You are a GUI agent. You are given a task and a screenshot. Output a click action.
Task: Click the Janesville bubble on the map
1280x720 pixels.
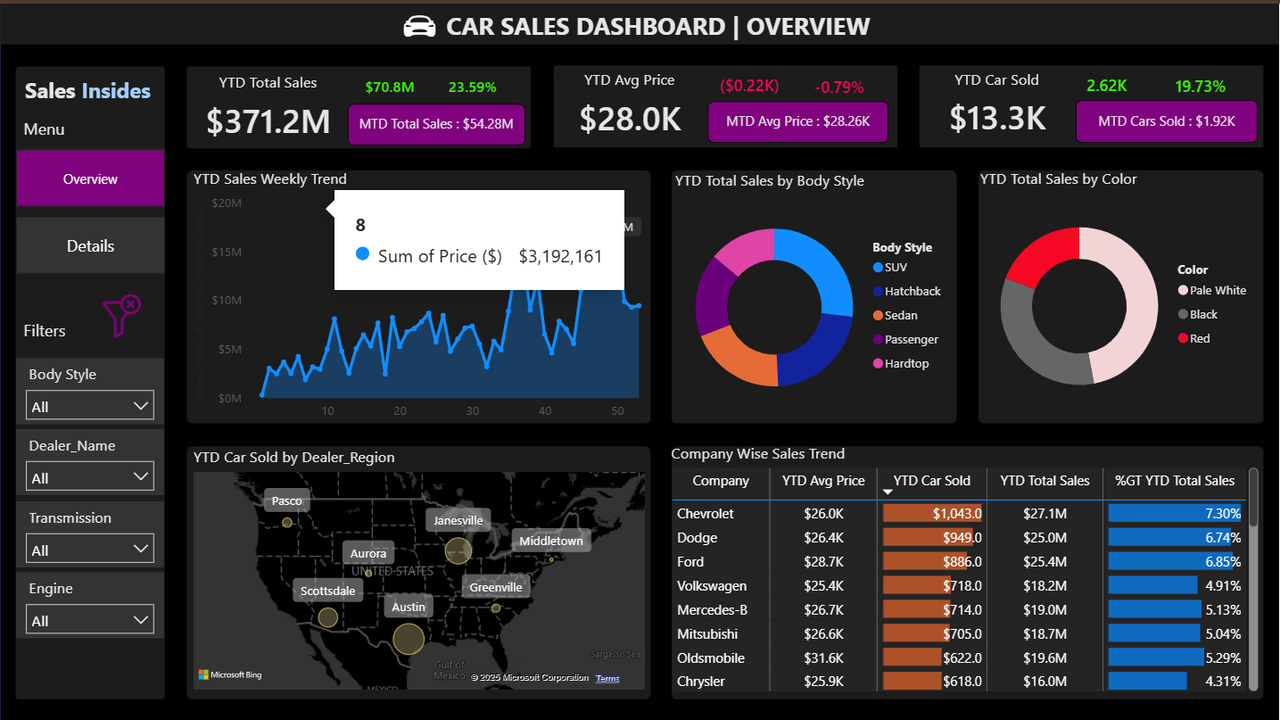pyautogui.click(x=458, y=550)
